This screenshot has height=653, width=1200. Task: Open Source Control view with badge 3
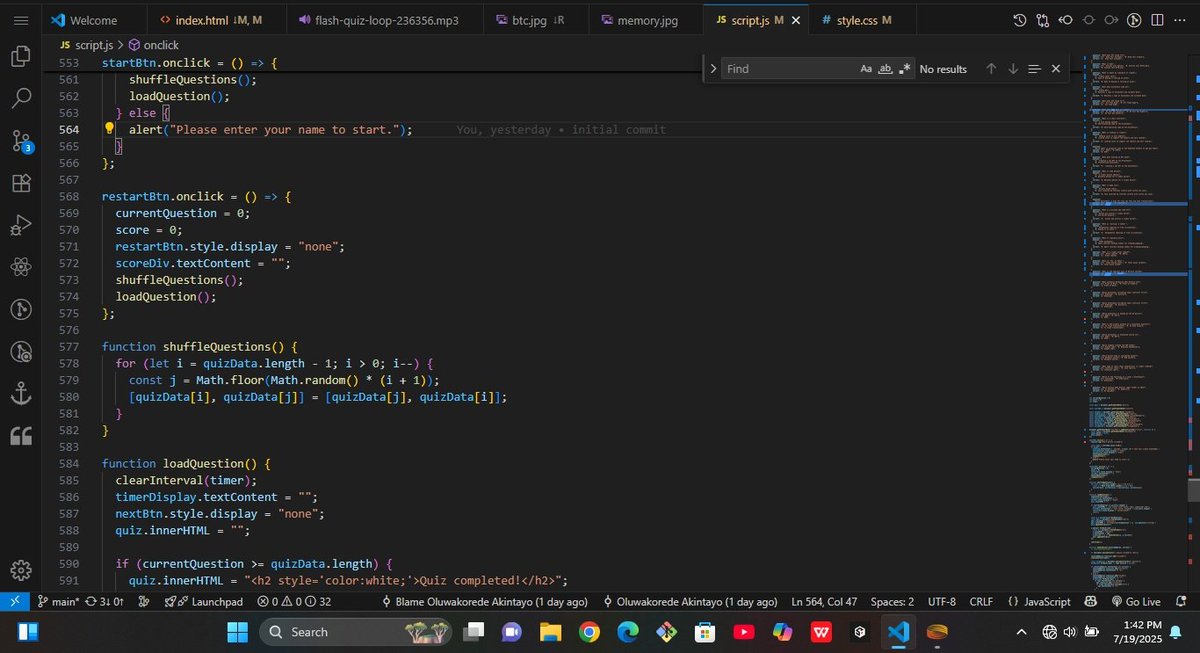point(21,140)
